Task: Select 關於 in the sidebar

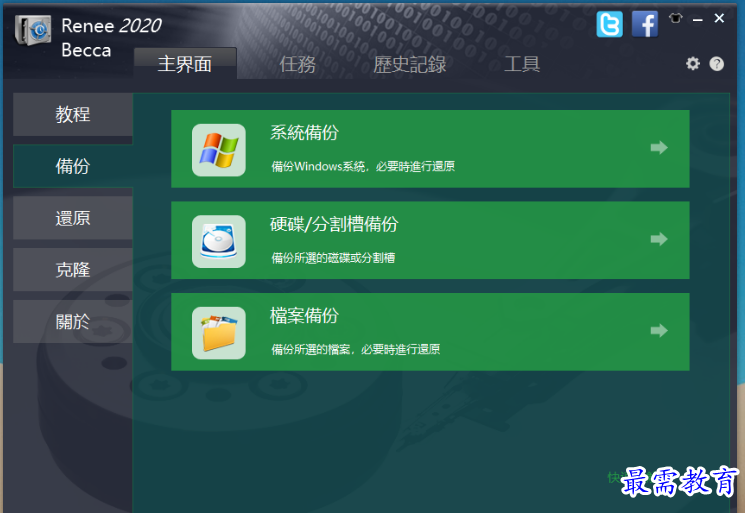Action: (73, 322)
